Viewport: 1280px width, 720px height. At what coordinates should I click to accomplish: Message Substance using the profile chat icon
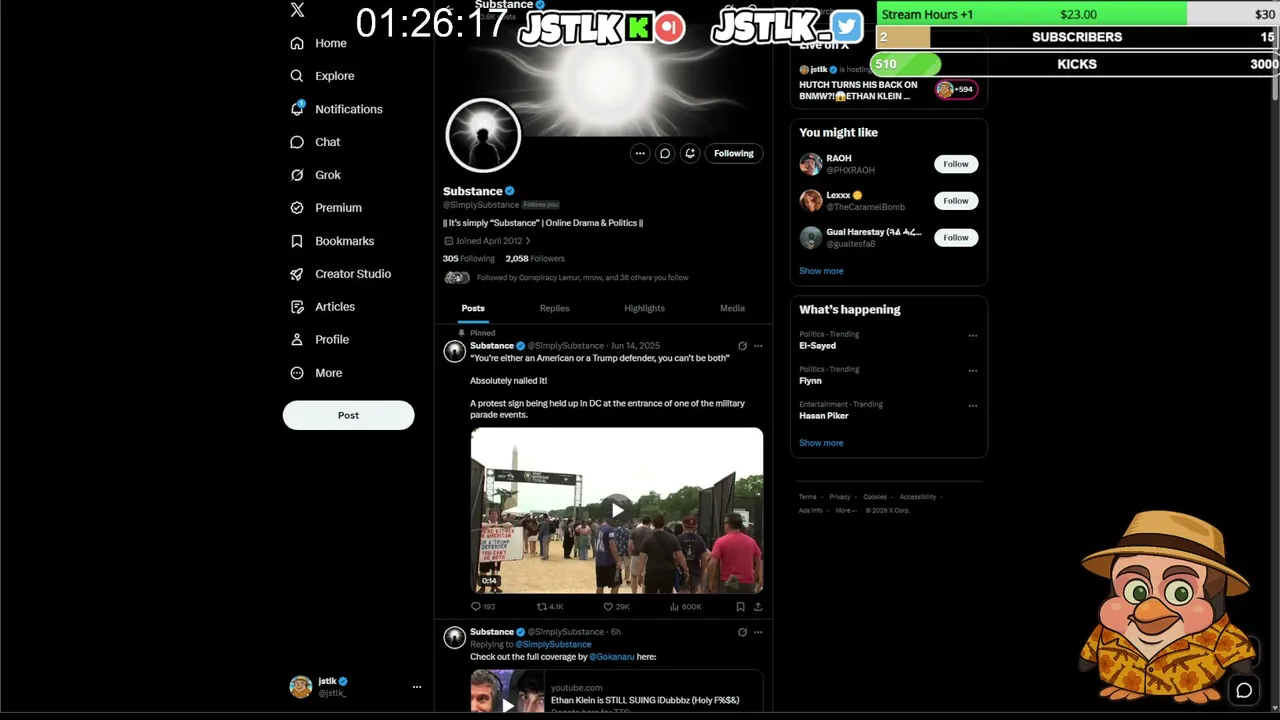[x=665, y=153]
